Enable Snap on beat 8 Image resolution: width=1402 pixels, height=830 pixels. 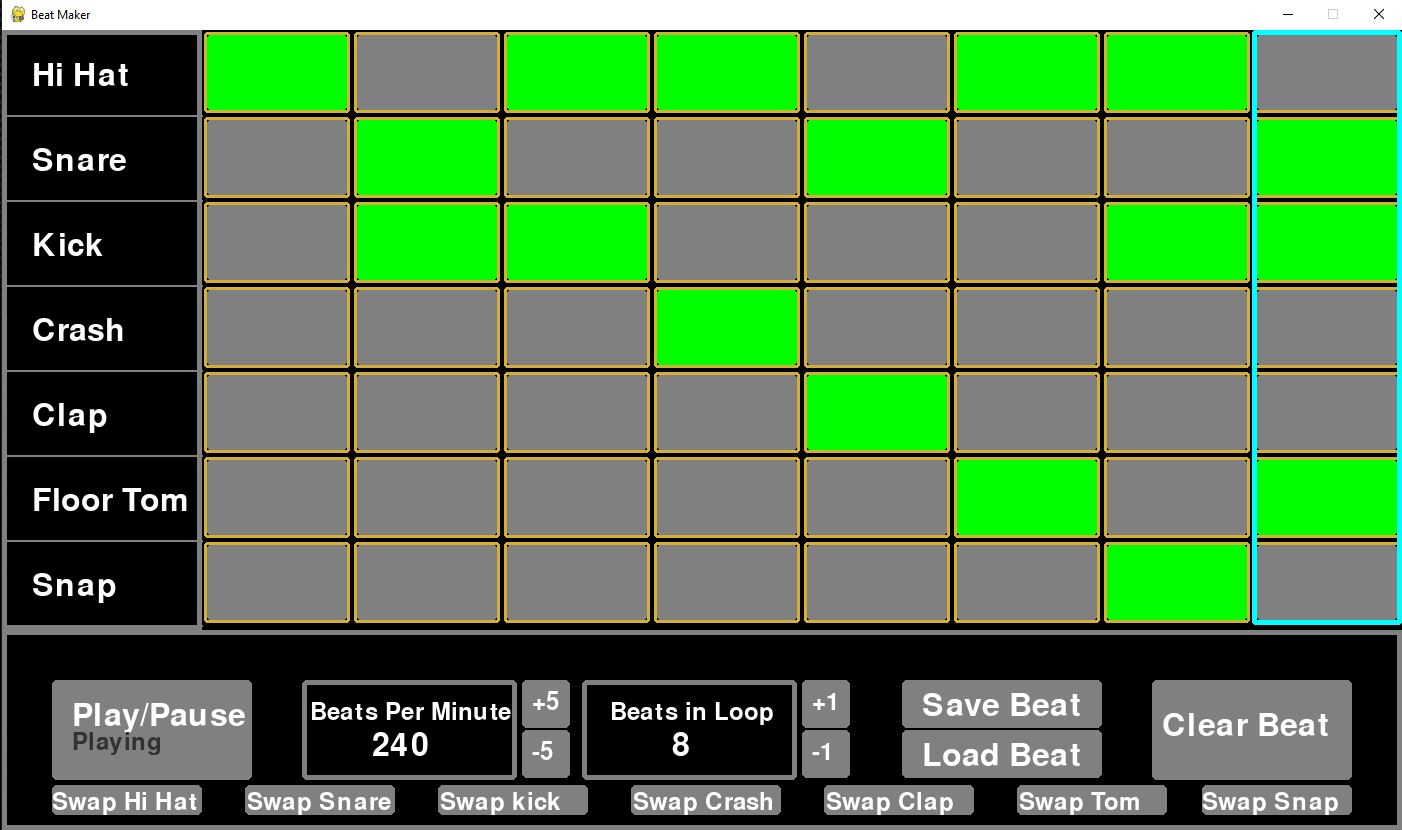1327,583
